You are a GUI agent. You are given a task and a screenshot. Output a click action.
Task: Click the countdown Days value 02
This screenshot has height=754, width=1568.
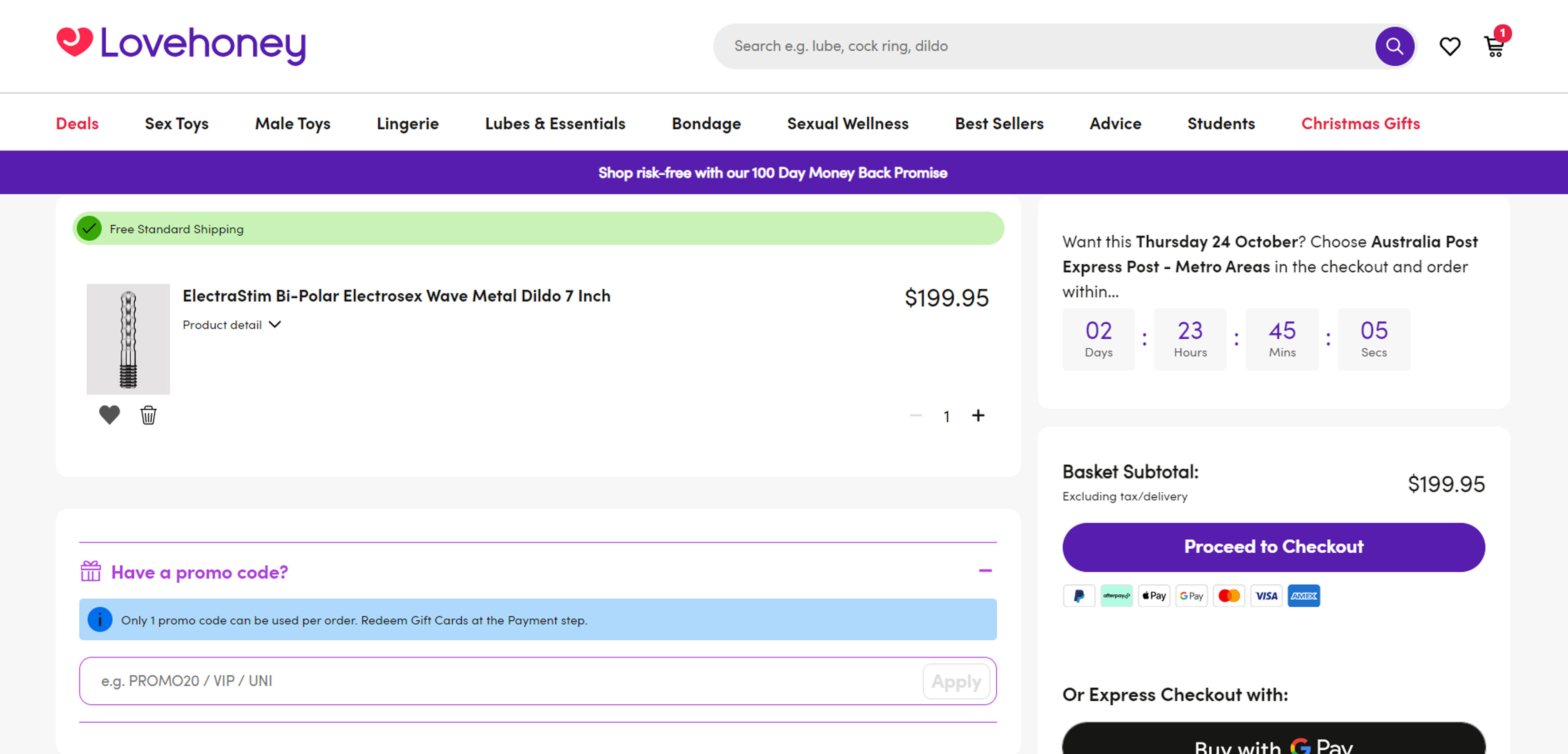tap(1099, 331)
